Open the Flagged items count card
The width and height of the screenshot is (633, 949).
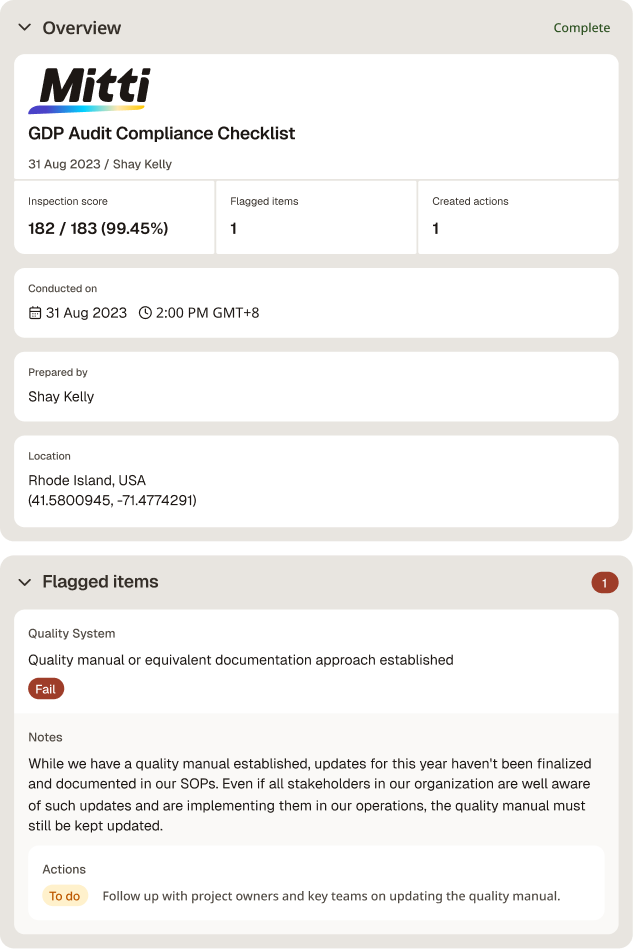pos(316,217)
